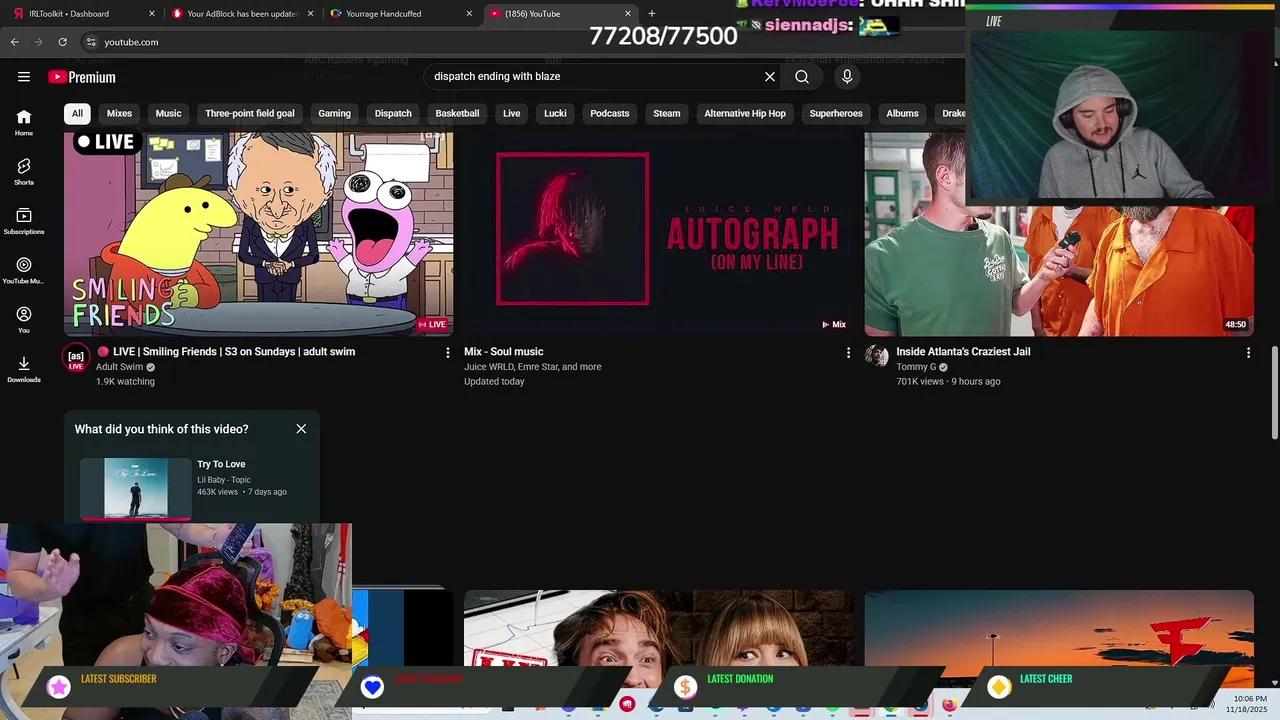Open the FaZe logo sunset video thumbnail
This screenshot has width=1280, height=720.
click(1059, 627)
